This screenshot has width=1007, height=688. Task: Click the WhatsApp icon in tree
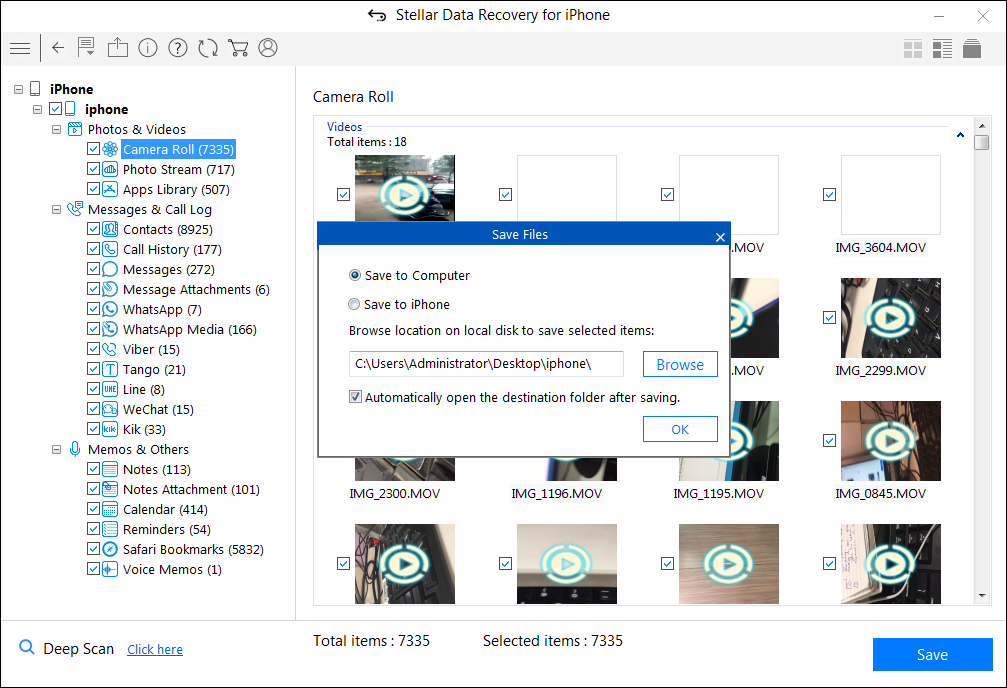coord(110,309)
